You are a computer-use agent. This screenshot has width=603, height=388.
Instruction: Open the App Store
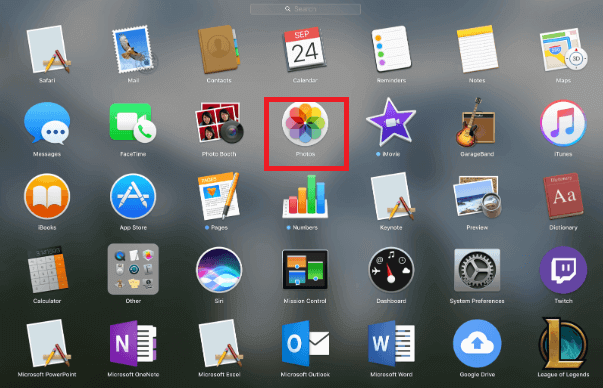[x=133, y=196]
